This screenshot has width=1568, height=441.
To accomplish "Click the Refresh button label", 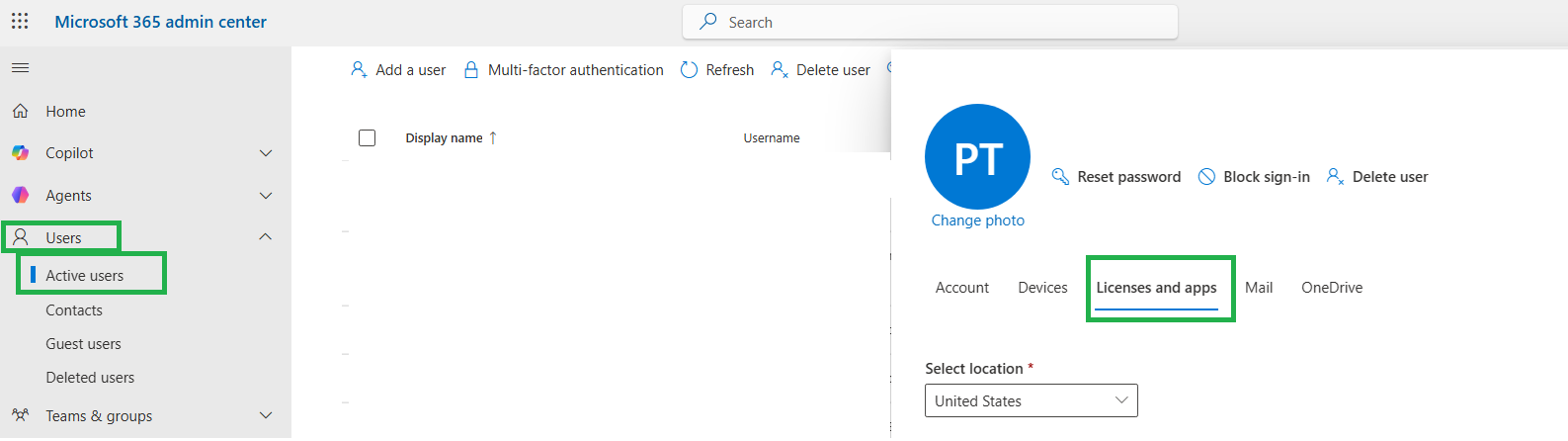I will pyautogui.click(x=729, y=69).
